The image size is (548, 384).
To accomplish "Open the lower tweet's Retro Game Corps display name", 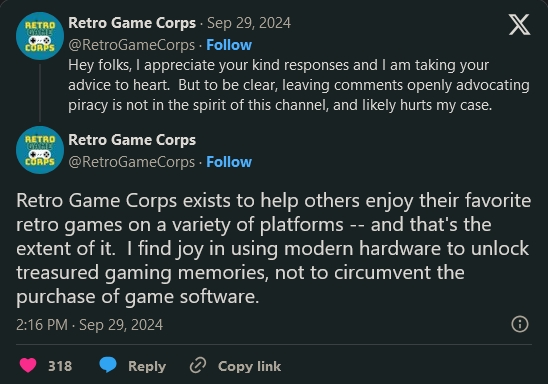I will click(x=132, y=140).
